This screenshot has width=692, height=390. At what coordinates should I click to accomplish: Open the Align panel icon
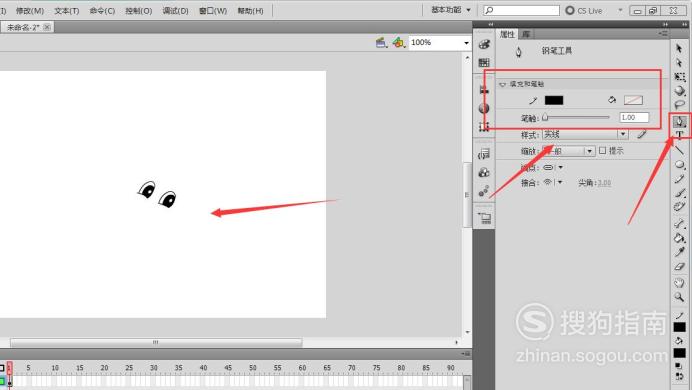pyautogui.click(x=484, y=90)
